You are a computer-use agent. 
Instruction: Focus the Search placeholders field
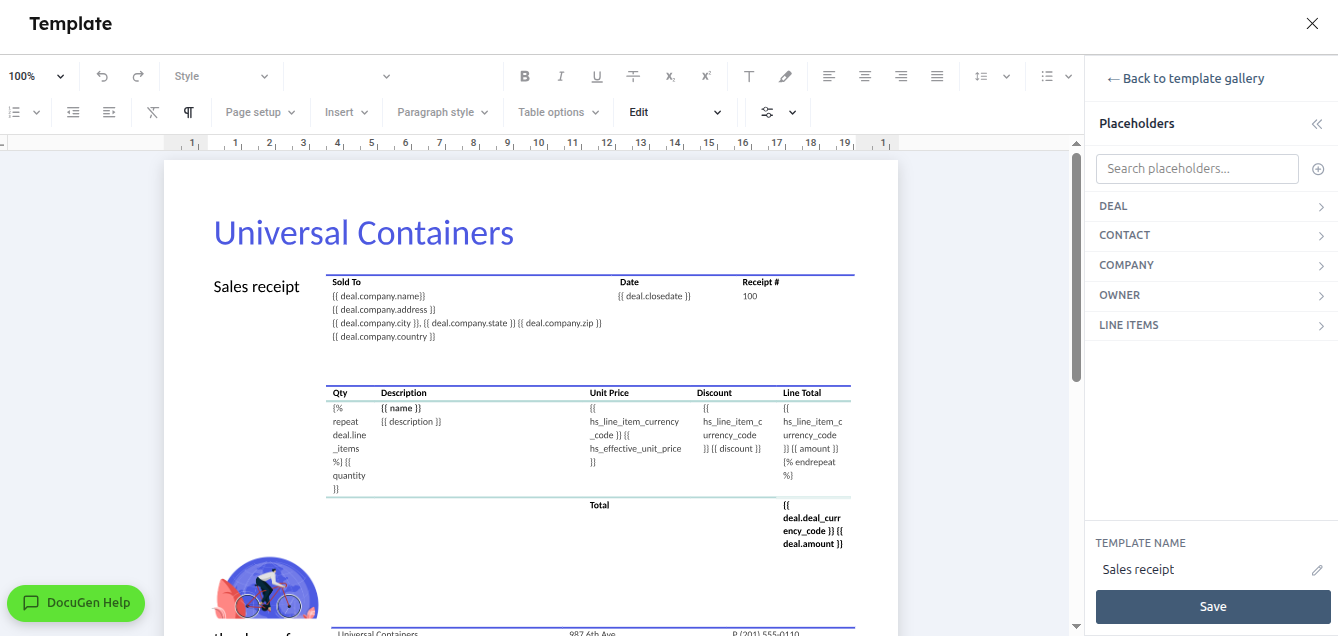pos(1197,168)
